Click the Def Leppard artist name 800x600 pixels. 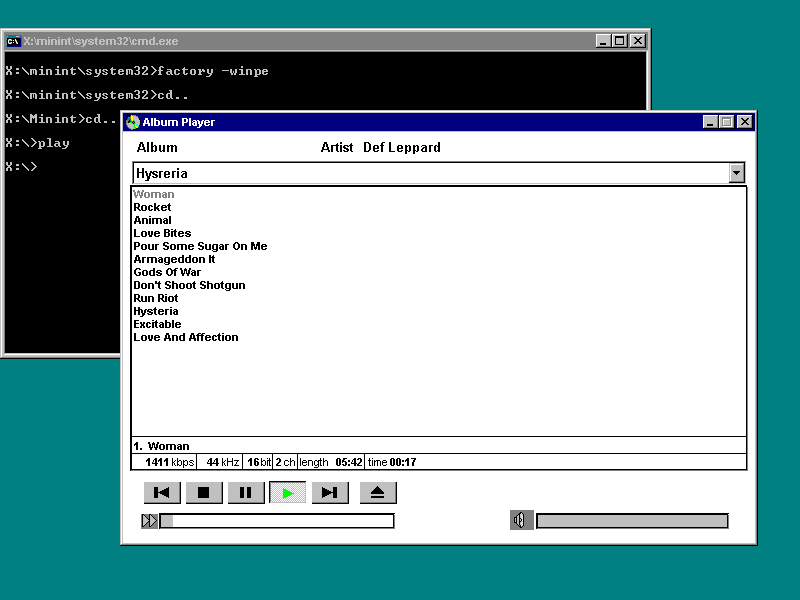[x=402, y=147]
